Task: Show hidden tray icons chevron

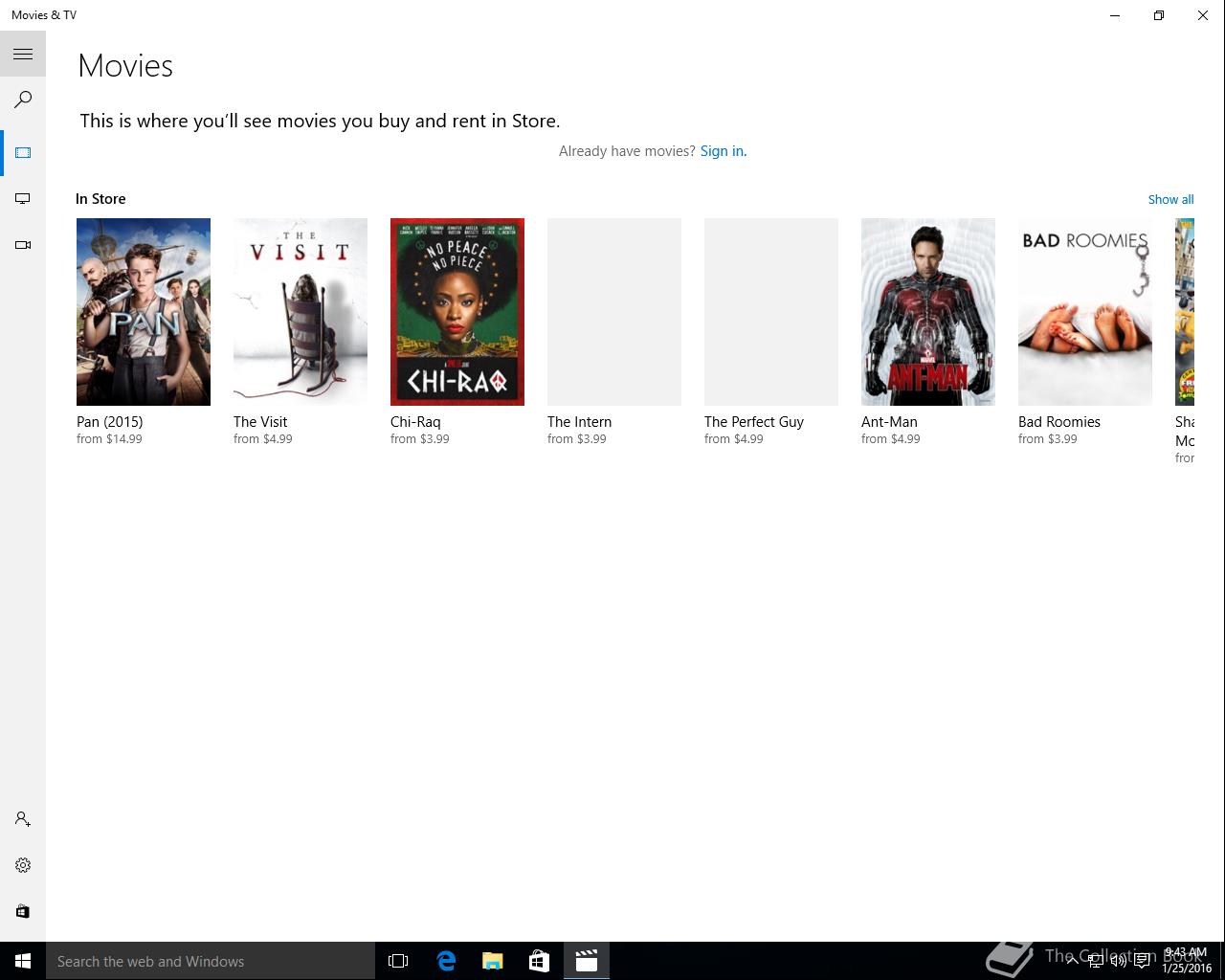Action: click(x=1072, y=961)
